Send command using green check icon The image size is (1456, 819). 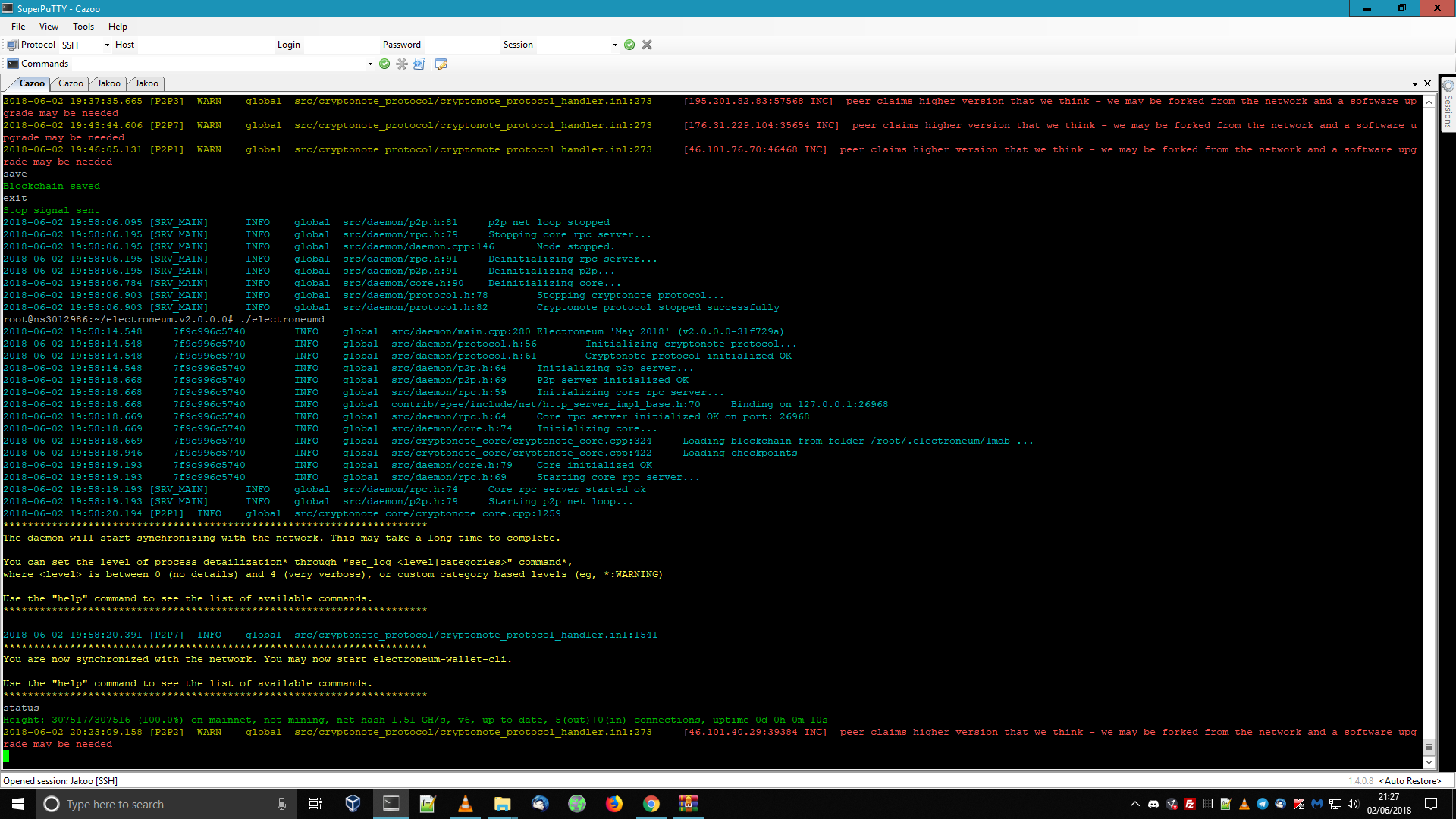(384, 64)
